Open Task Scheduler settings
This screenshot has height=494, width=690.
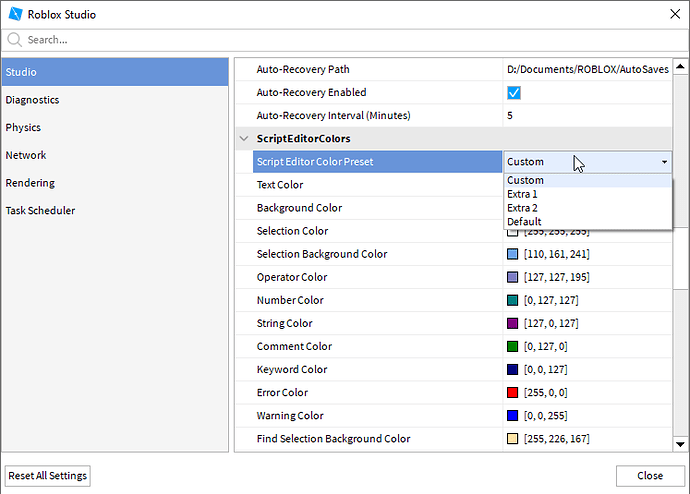pos(40,211)
